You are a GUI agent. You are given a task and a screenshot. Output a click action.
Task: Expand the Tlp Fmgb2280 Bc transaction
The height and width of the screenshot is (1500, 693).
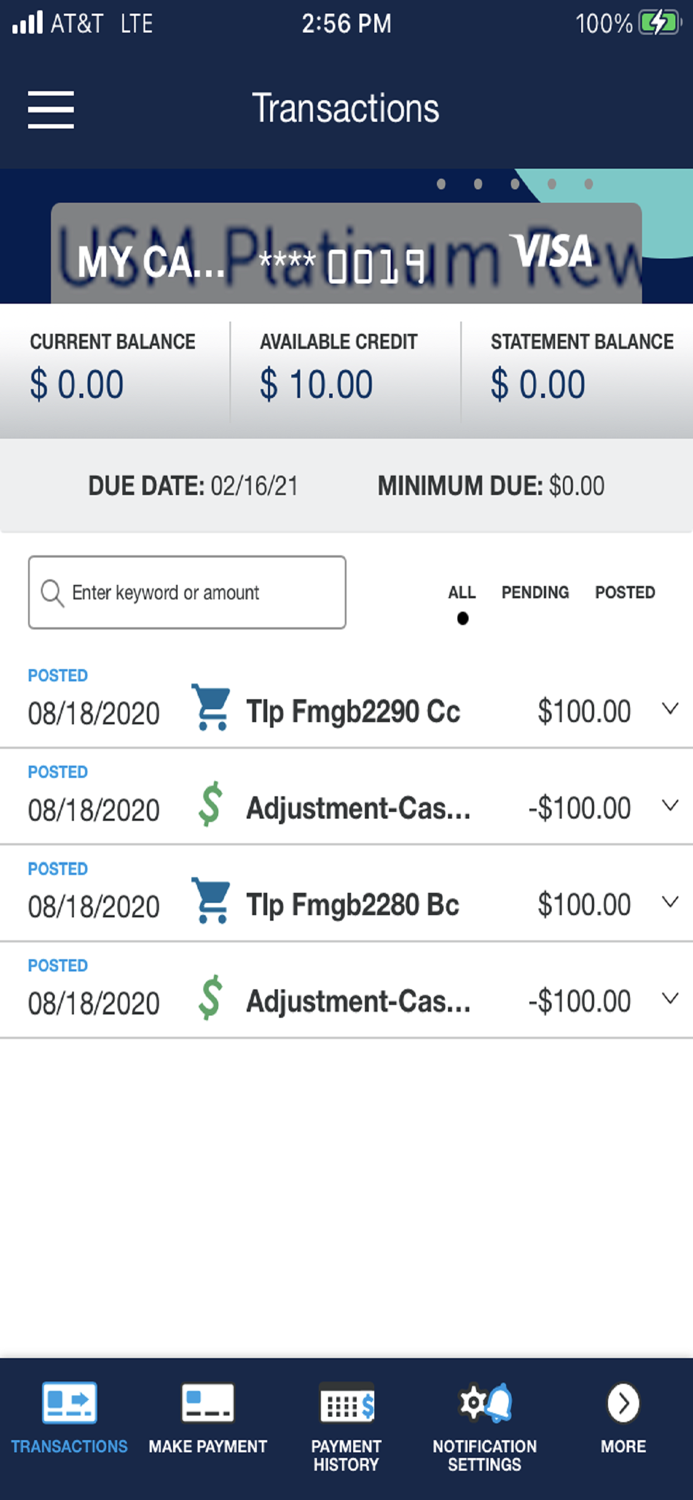point(669,901)
